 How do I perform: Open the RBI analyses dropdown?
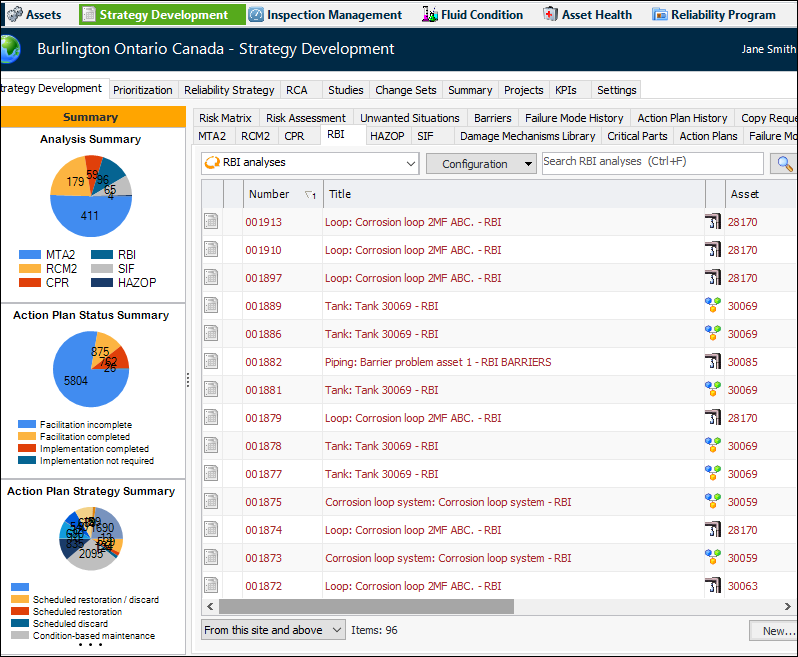[310, 163]
